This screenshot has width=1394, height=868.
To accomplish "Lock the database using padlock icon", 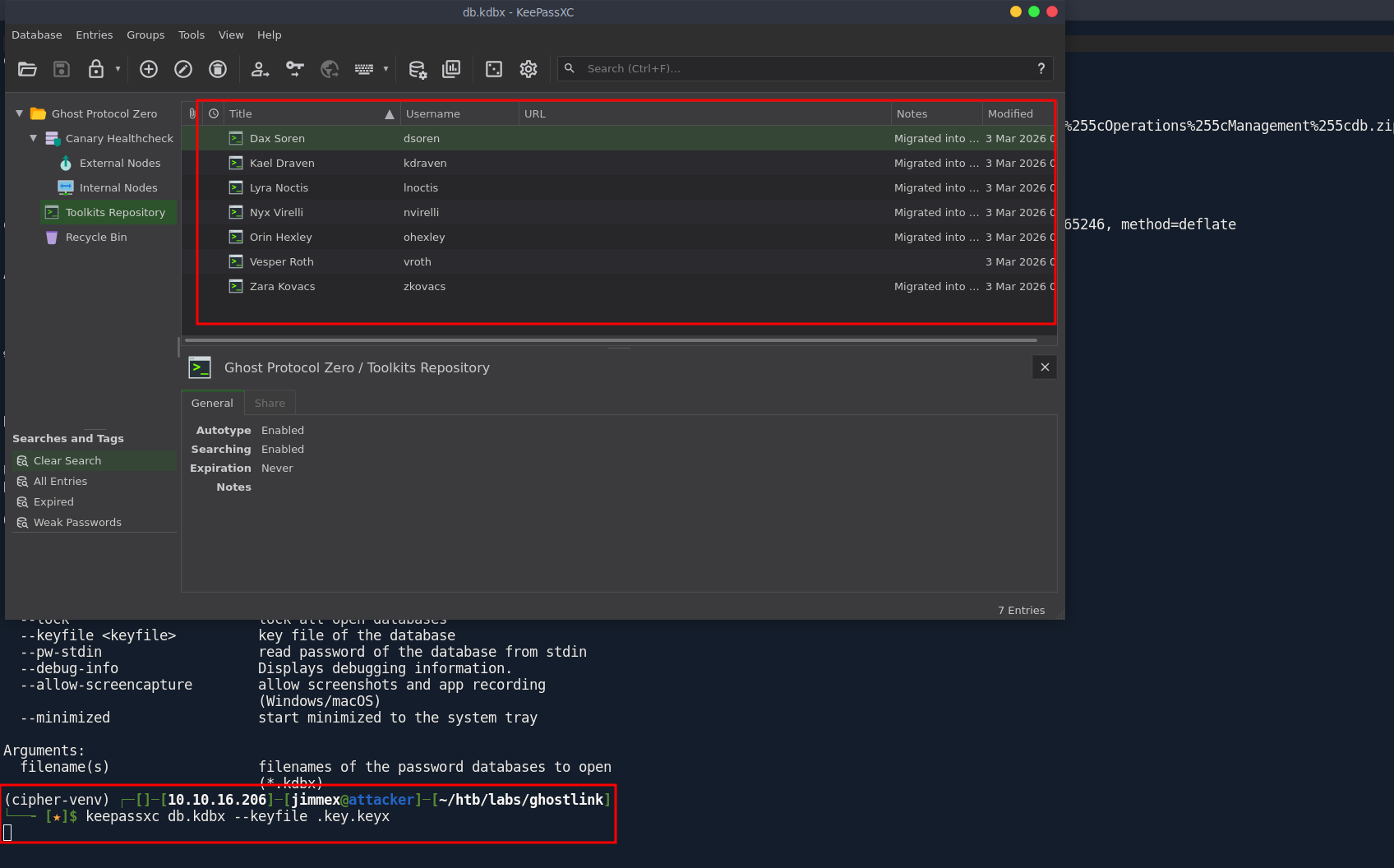I will point(96,69).
